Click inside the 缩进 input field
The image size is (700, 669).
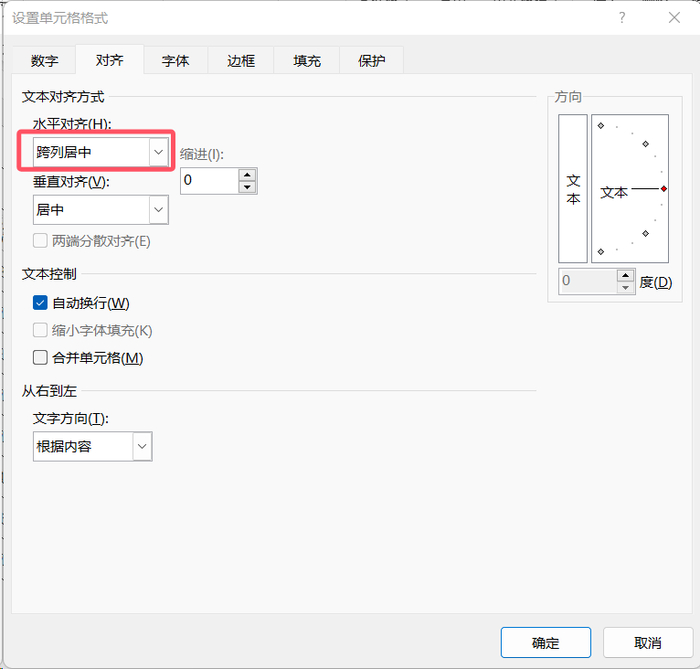pyautogui.click(x=209, y=181)
